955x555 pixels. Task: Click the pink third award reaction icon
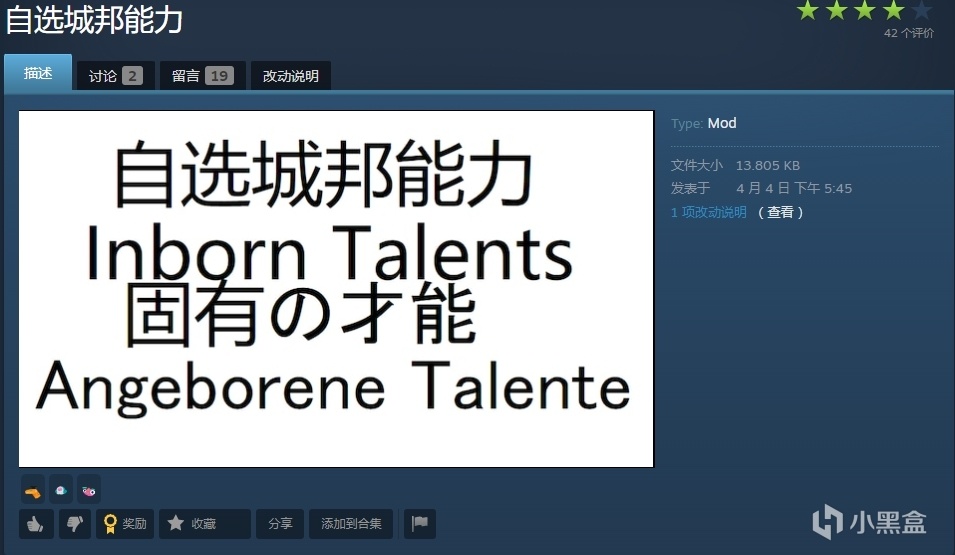tap(89, 490)
